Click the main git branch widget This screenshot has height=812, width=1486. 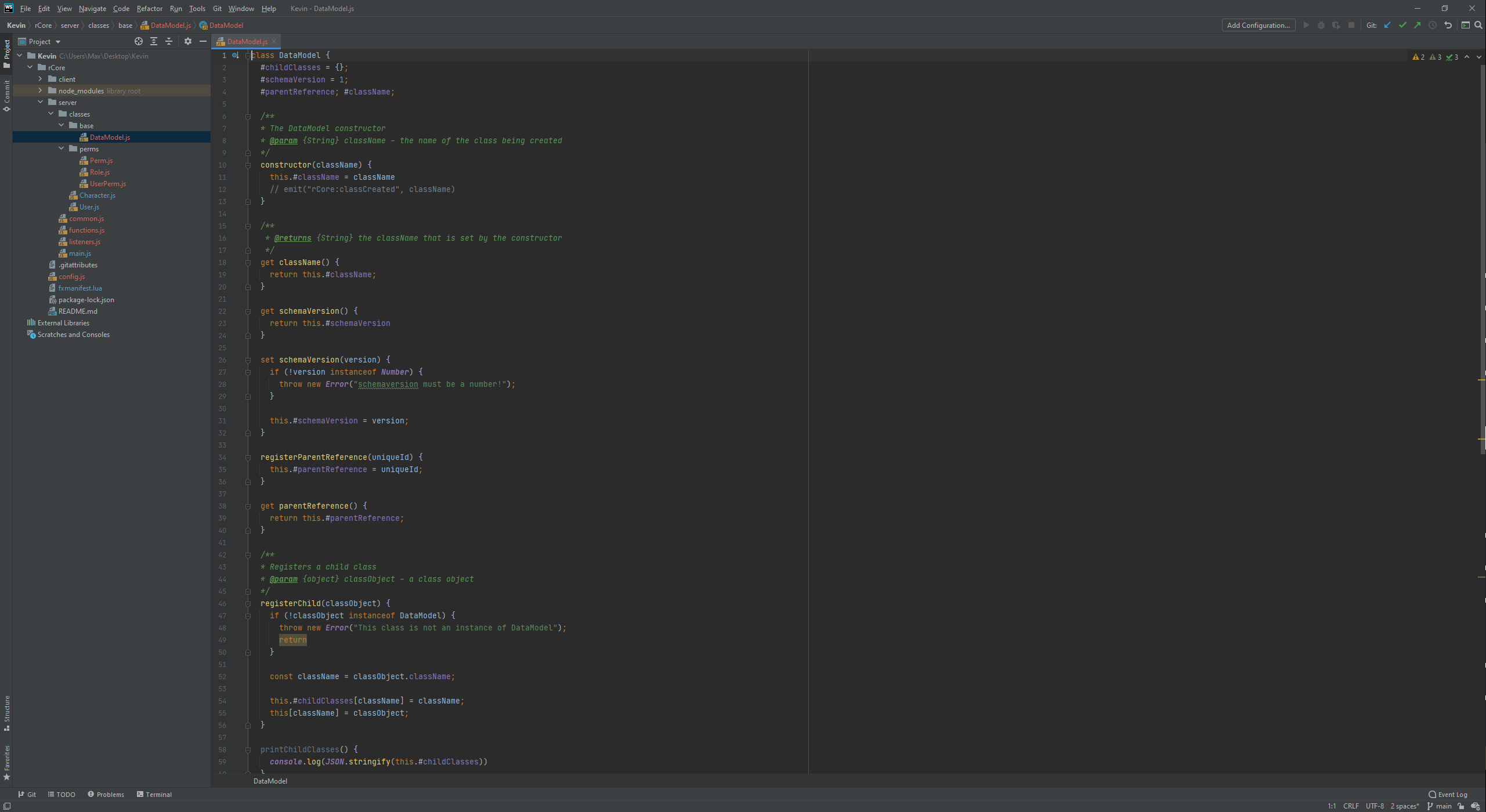[1440, 806]
